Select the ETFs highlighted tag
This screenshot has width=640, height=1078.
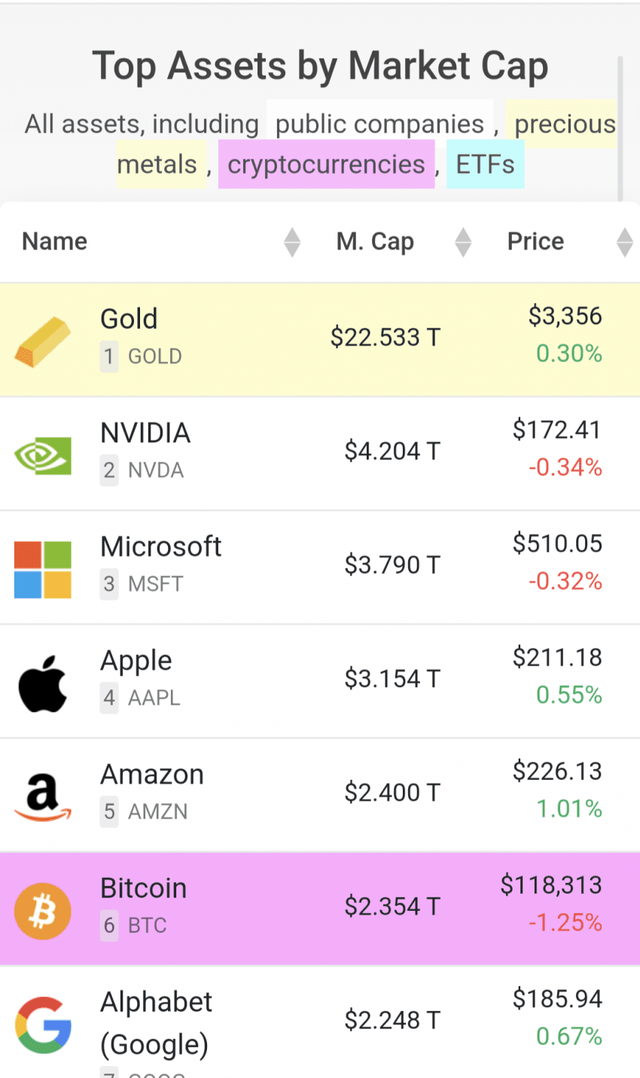[485, 165]
